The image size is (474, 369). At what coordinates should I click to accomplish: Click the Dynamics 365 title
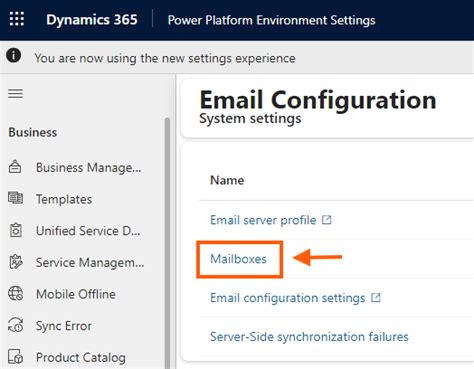tap(92, 20)
